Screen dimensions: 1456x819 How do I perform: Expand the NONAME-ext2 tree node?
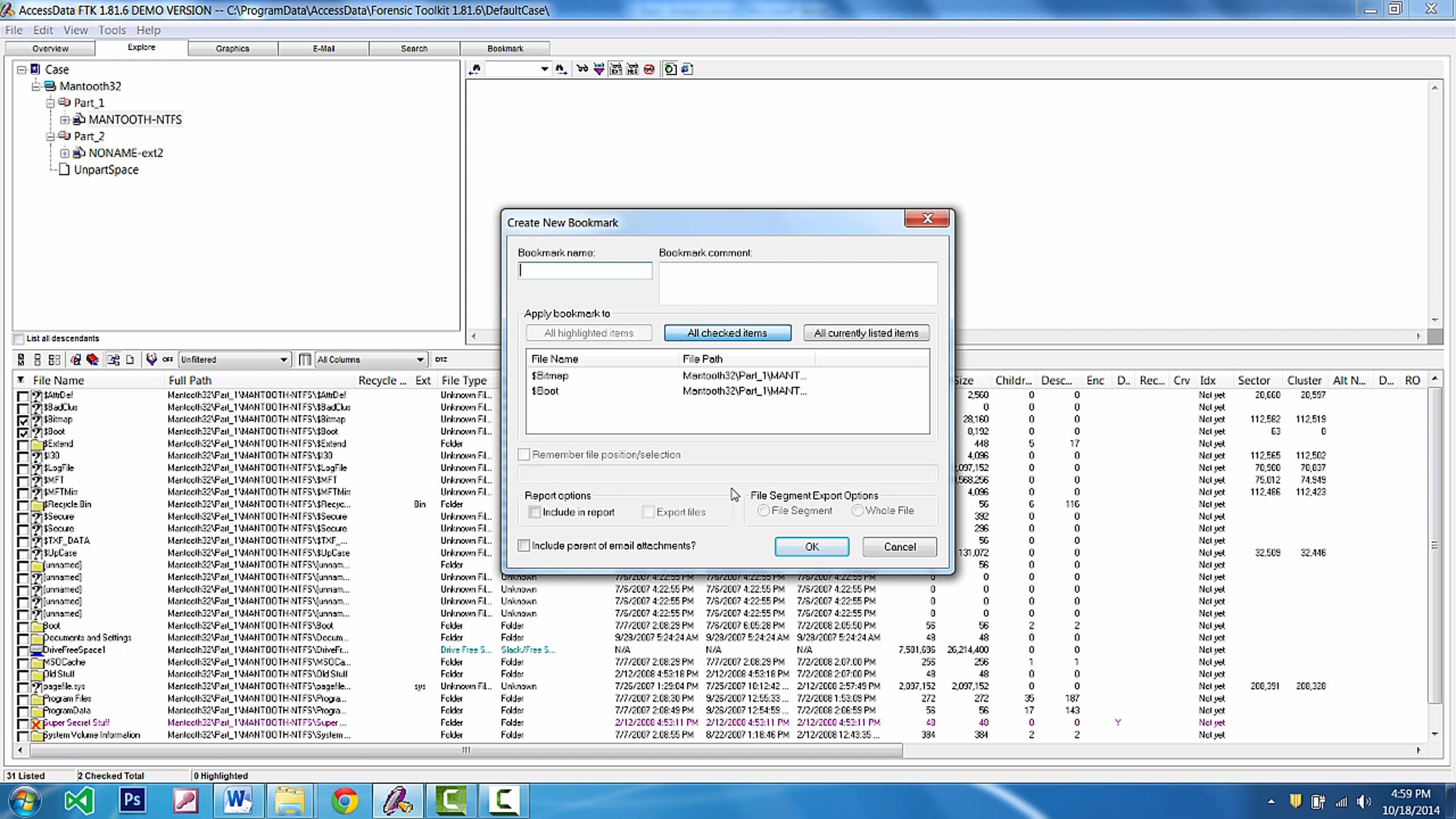pyautogui.click(x=65, y=153)
